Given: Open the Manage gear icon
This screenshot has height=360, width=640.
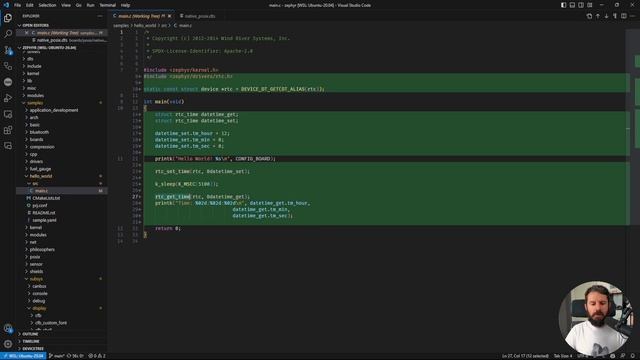Looking at the screenshot, I should tap(8, 344).
